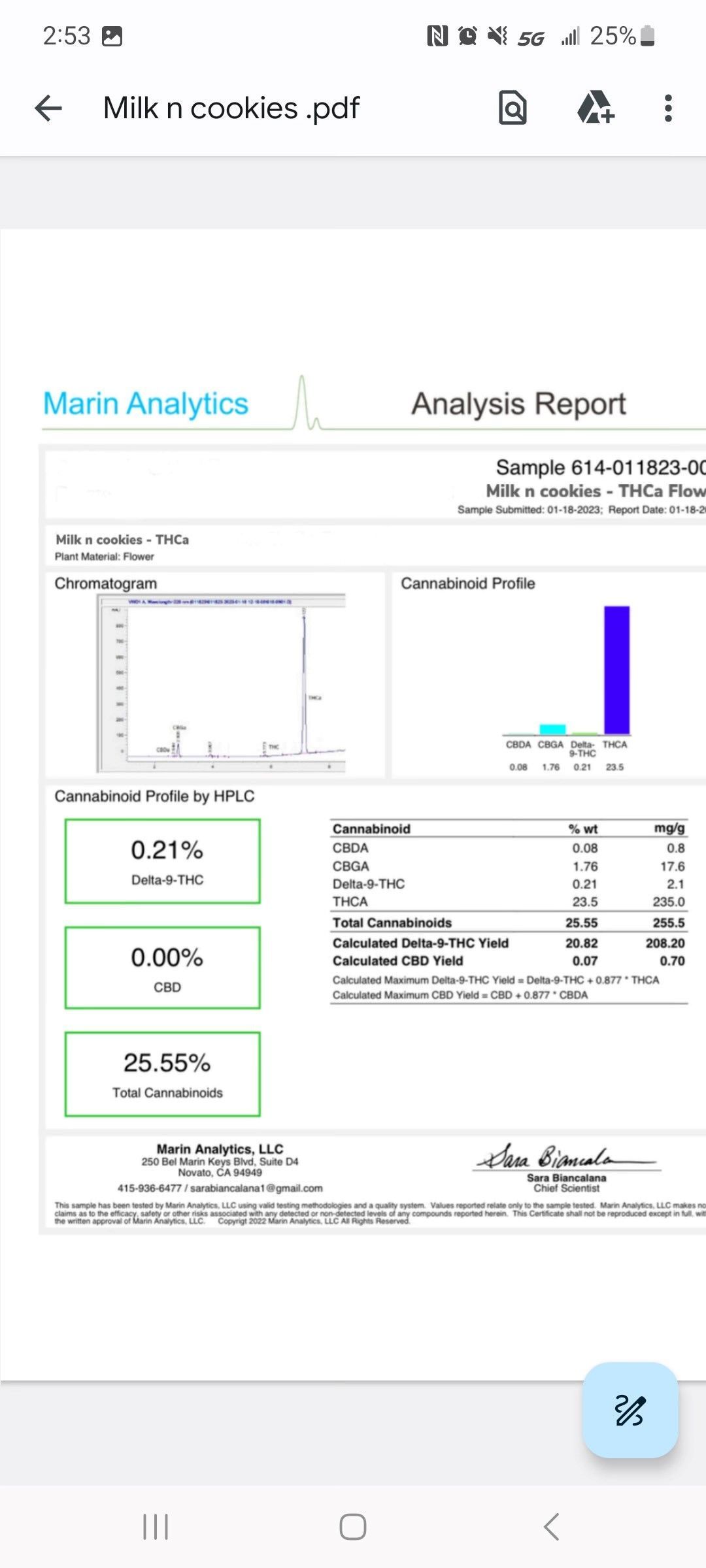Tap the Marin Analytics, LLC address heading
706x1568 pixels.
220,1149
